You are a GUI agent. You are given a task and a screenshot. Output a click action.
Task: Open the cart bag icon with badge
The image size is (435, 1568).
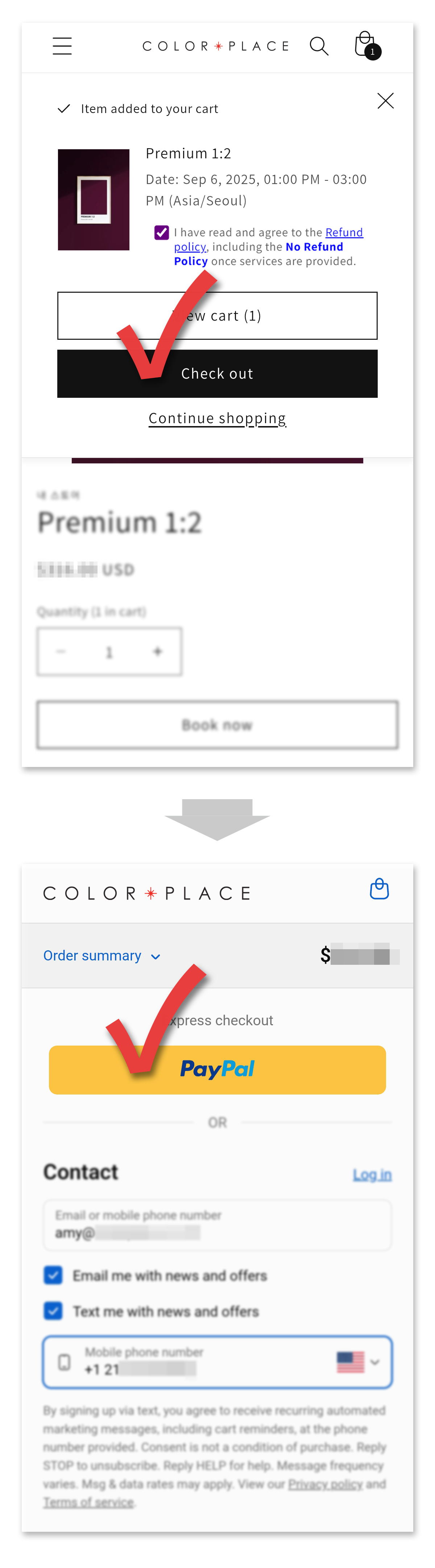click(x=367, y=46)
